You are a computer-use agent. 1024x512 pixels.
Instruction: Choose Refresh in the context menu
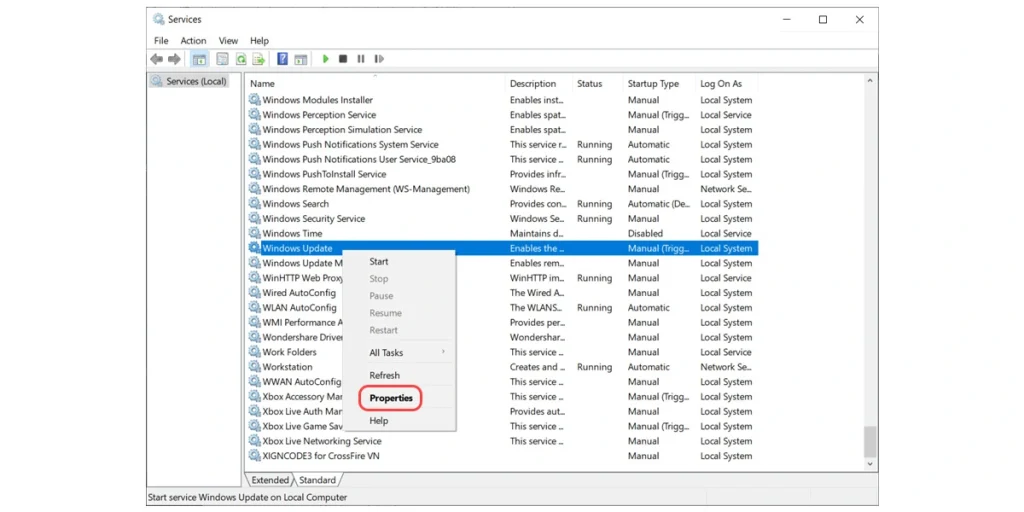pyautogui.click(x=399, y=376)
